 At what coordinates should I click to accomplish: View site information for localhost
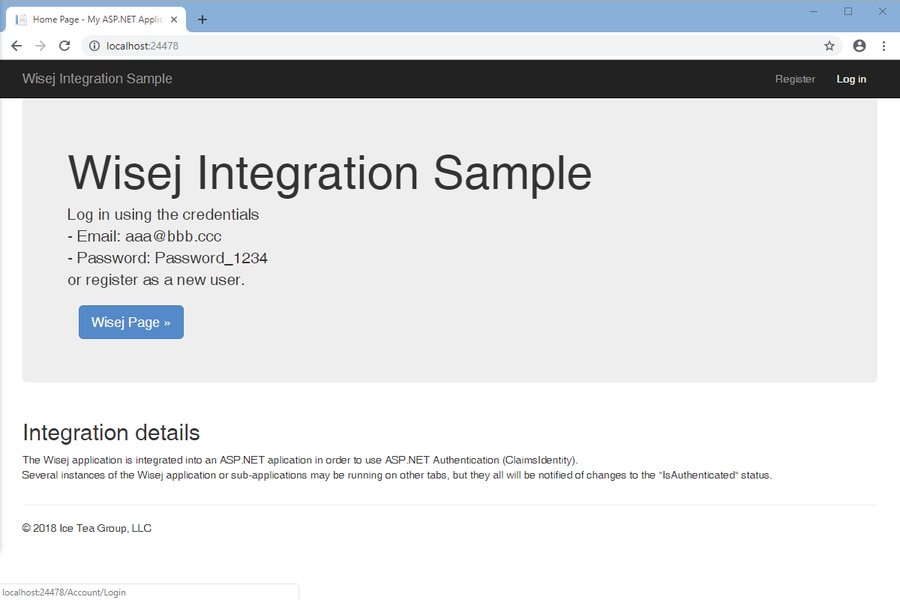[x=93, y=46]
